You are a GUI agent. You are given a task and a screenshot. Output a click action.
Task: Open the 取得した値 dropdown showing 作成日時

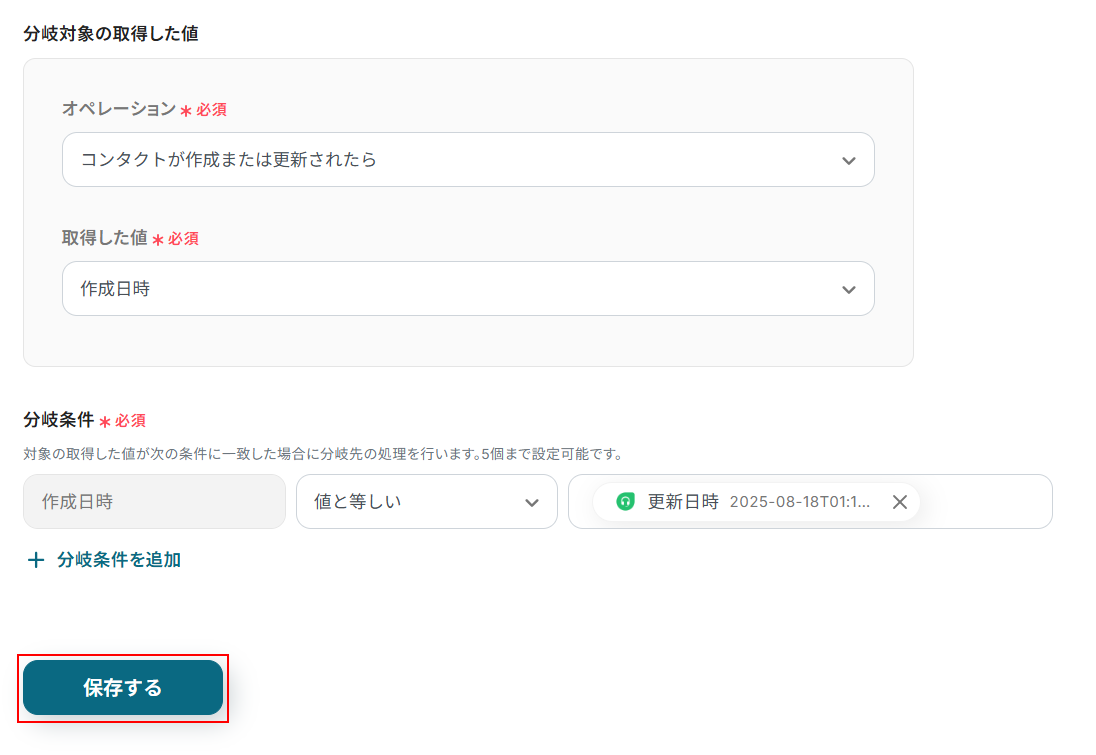[468, 289]
